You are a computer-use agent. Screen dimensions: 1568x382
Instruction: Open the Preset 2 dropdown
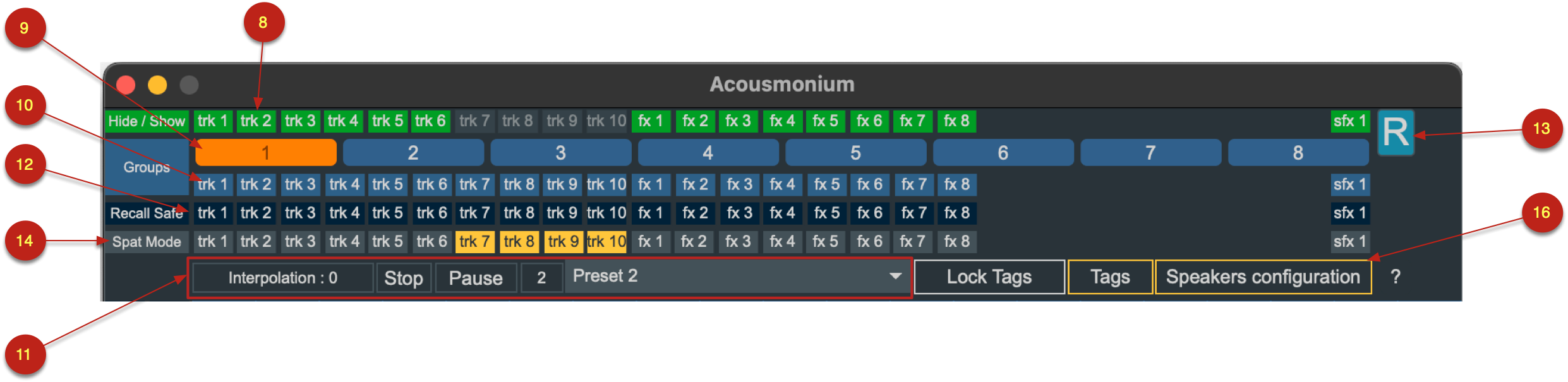[737, 276]
